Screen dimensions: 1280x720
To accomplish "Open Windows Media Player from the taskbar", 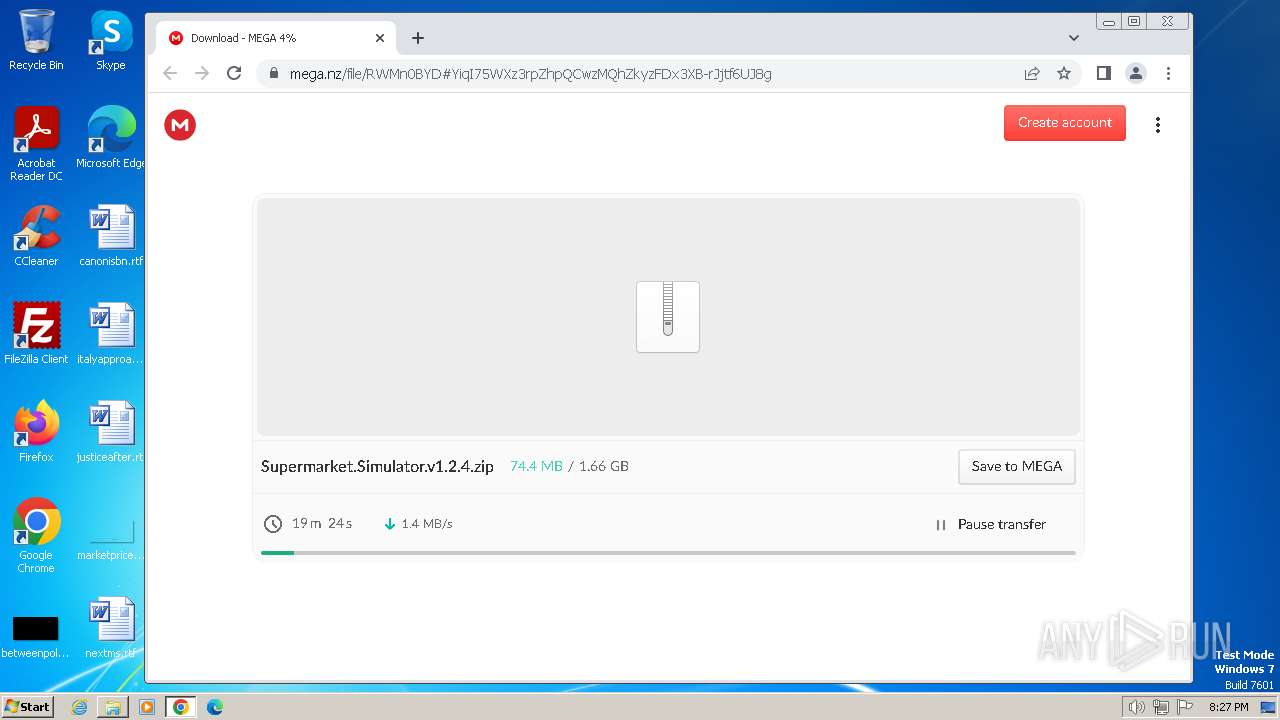I will click(147, 707).
